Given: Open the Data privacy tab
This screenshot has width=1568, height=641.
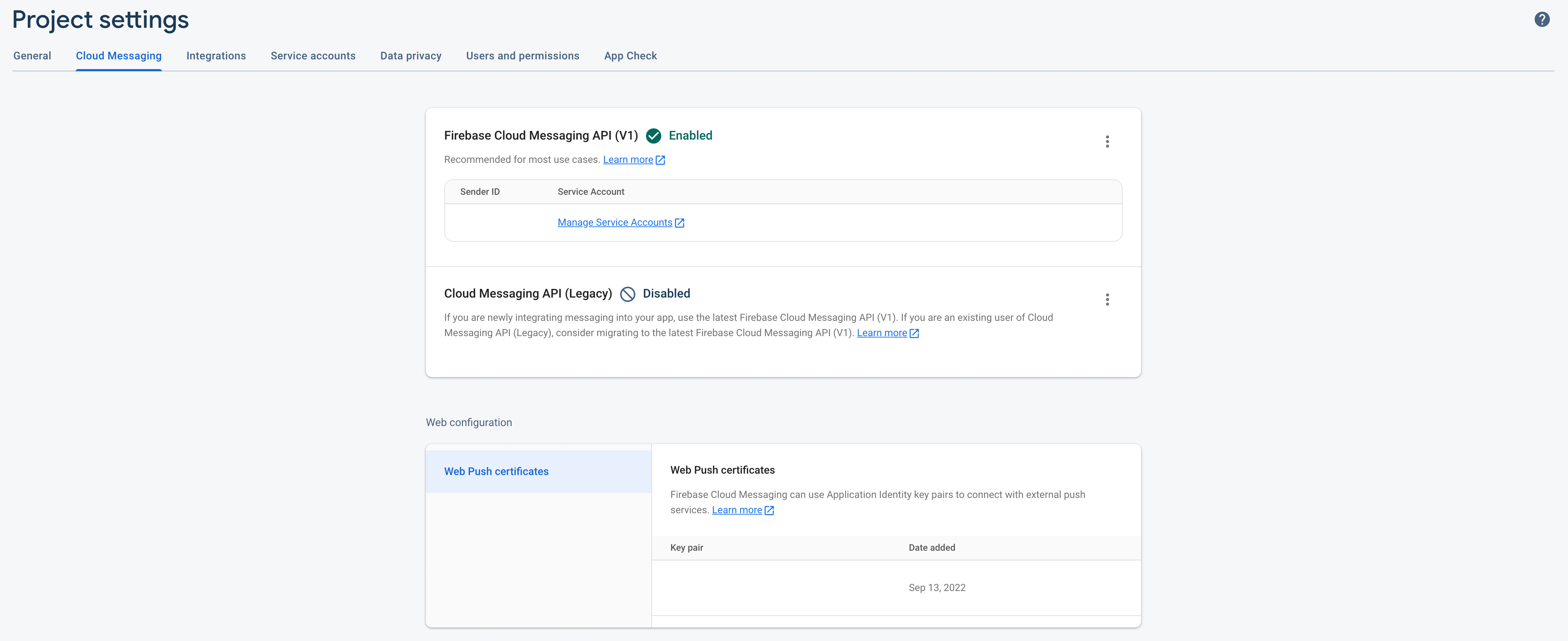Looking at the screenshot, I should click(x=411, y=56).
